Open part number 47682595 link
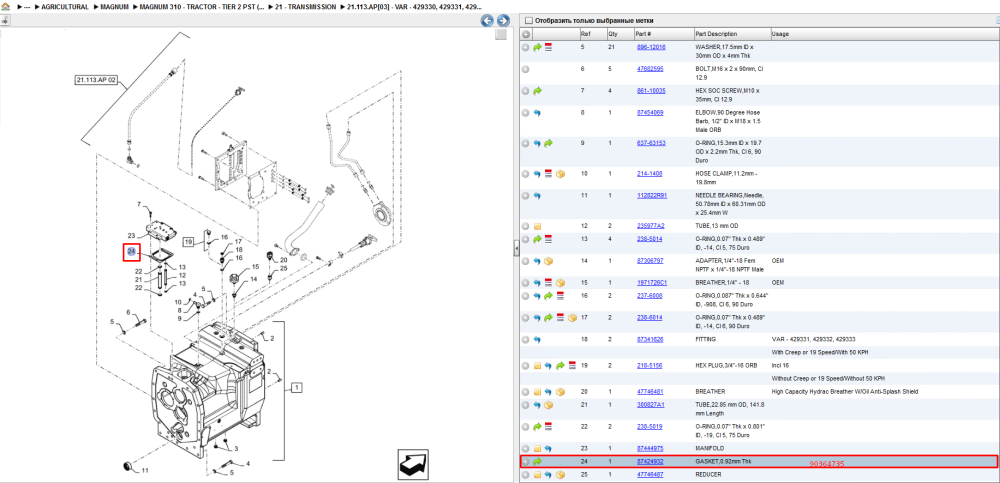This screenshot has height=483, width=1000. pyautogui.click(x=650, y=69)
